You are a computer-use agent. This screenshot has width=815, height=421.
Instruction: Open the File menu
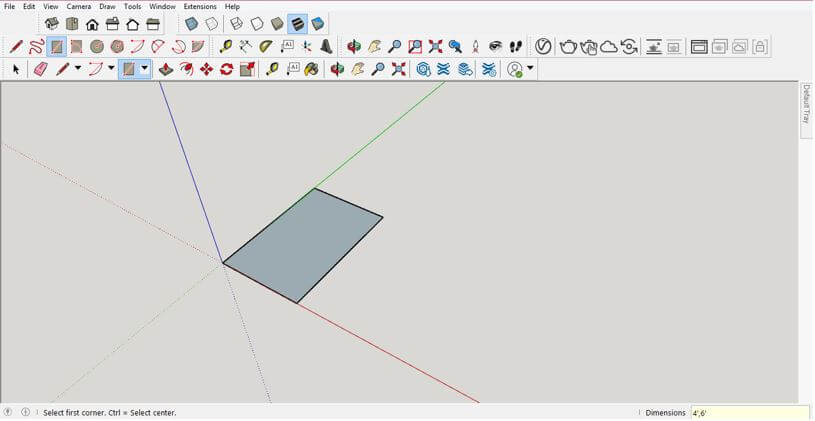click(9, 7)
